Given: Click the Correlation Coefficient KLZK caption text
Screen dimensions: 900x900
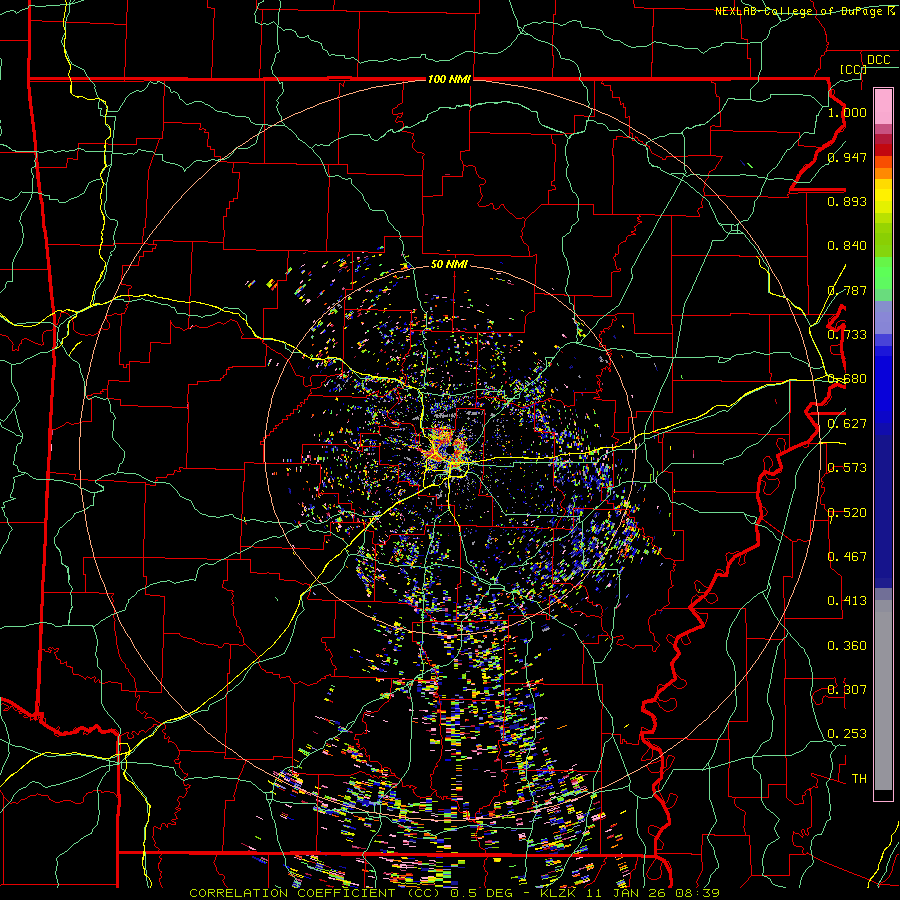Looking at the screenshot, I should coord(455,893).
